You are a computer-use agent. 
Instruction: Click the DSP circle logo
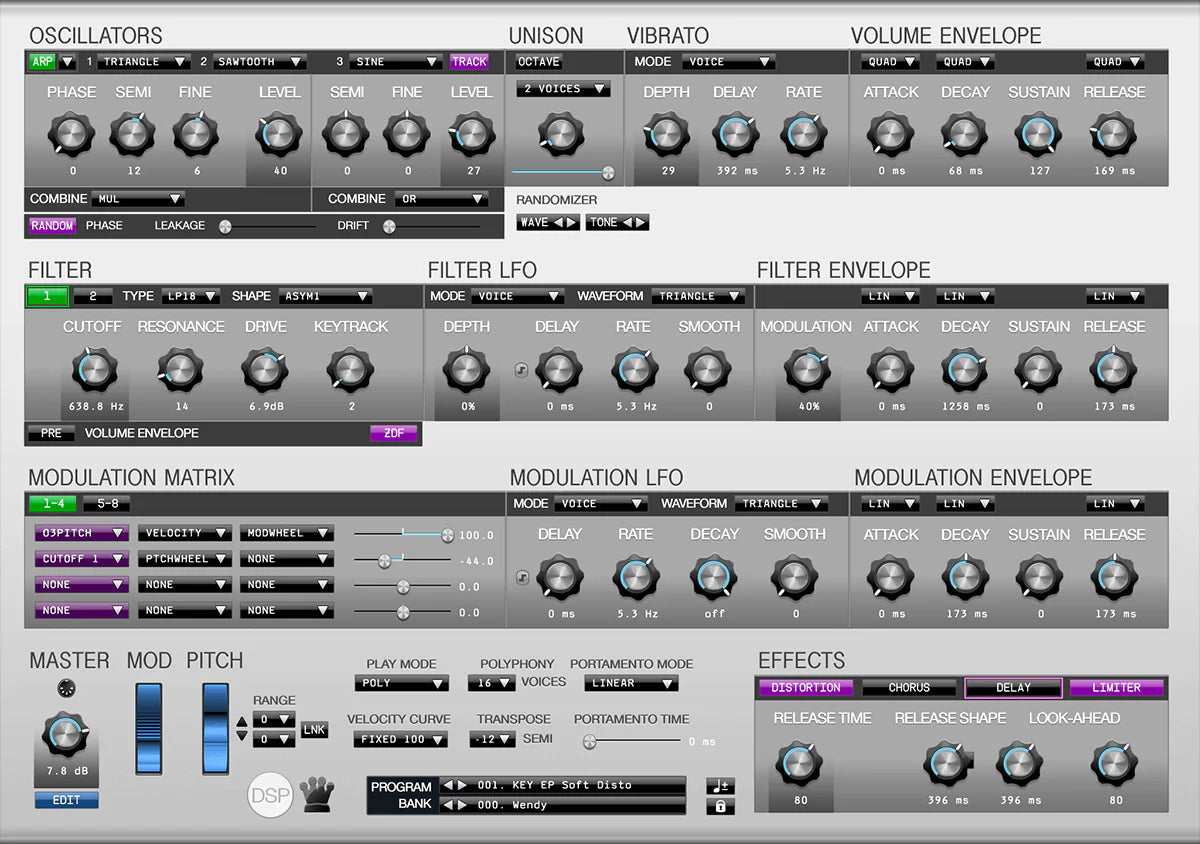[x=270, y=794]
